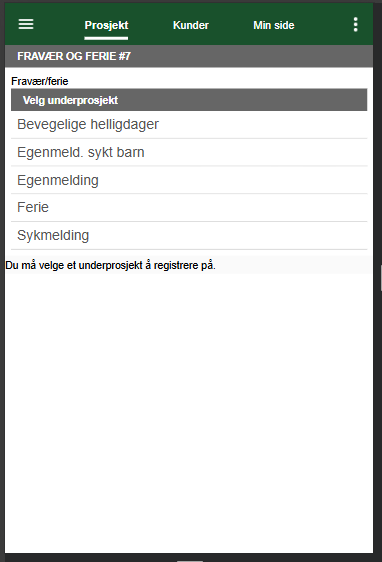The height and width of the screenshot is (562, 382).
Task: Select the Sykmelding subproject
Action: 189,235
